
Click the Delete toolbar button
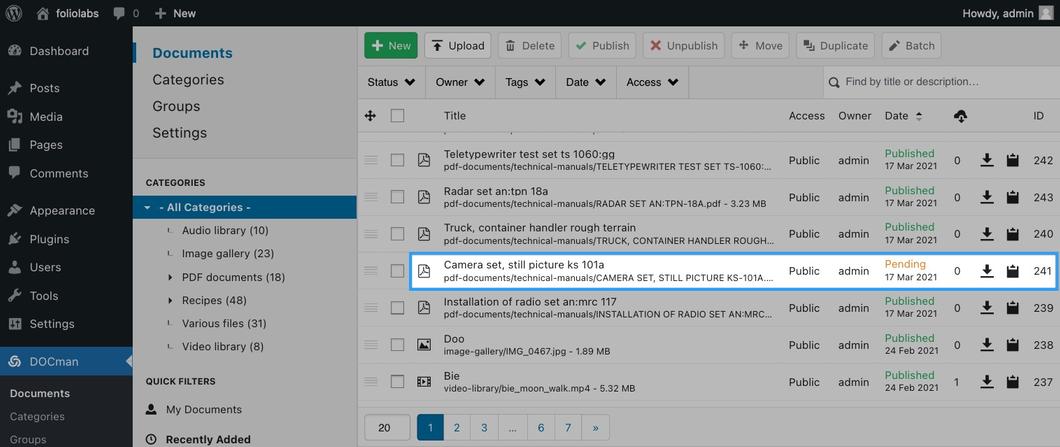[530, 45]
